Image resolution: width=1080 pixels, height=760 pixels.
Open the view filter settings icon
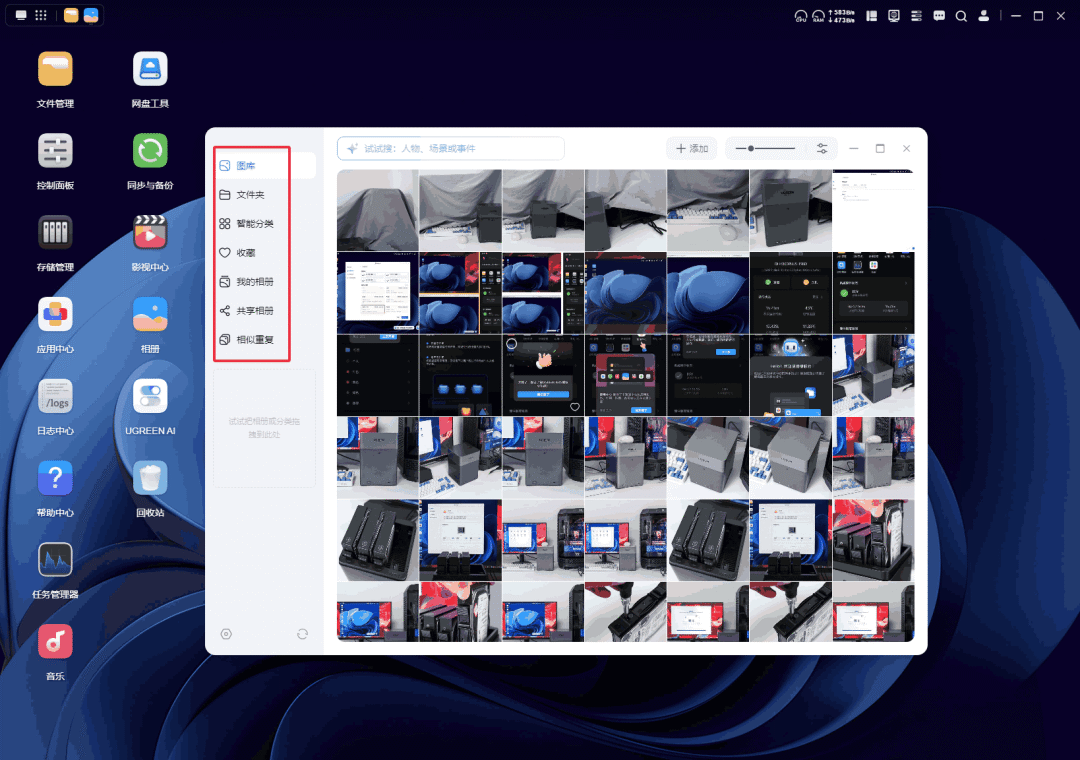pos(822,148)
